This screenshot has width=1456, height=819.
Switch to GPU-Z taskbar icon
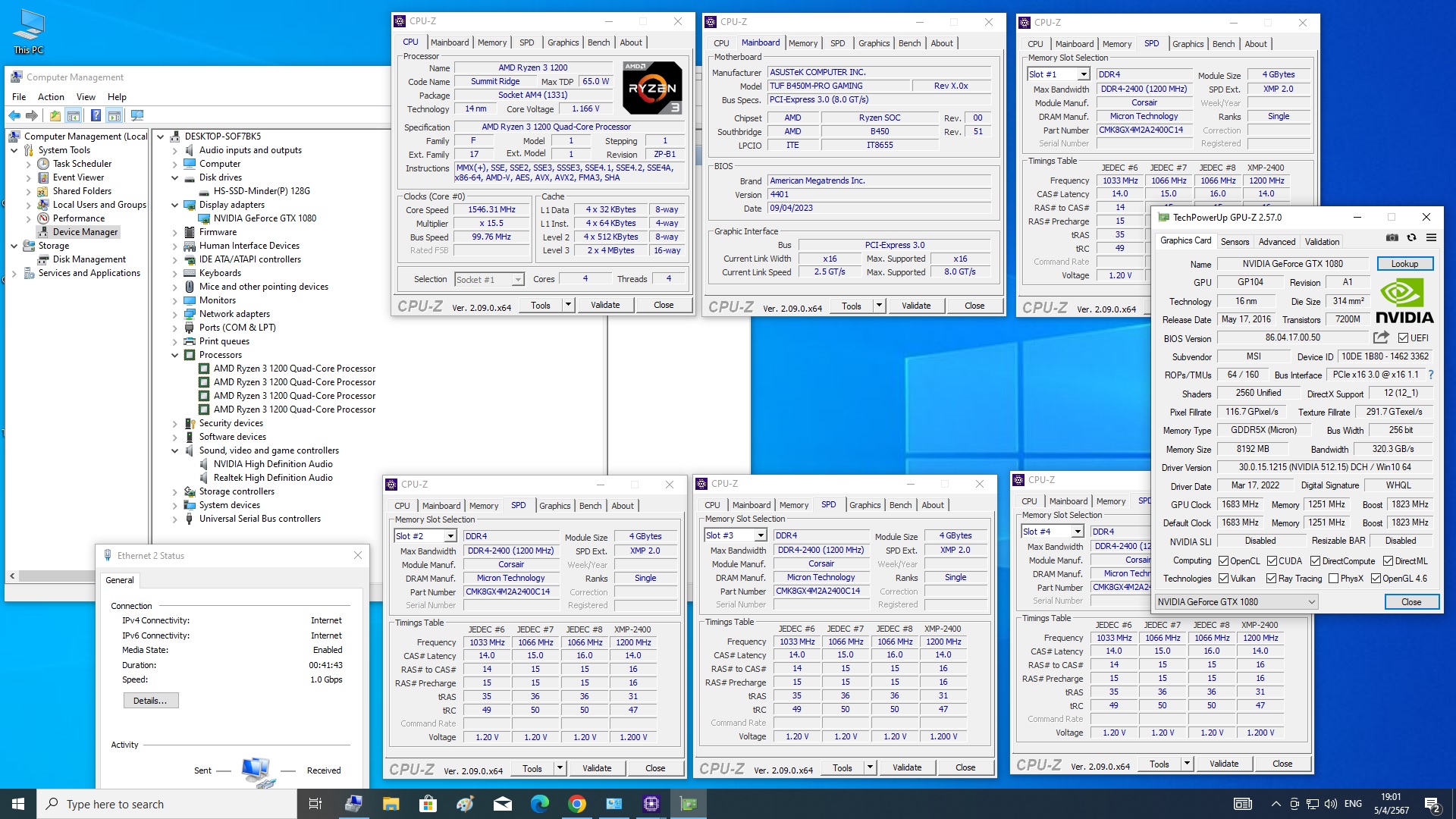coord(689,804)
